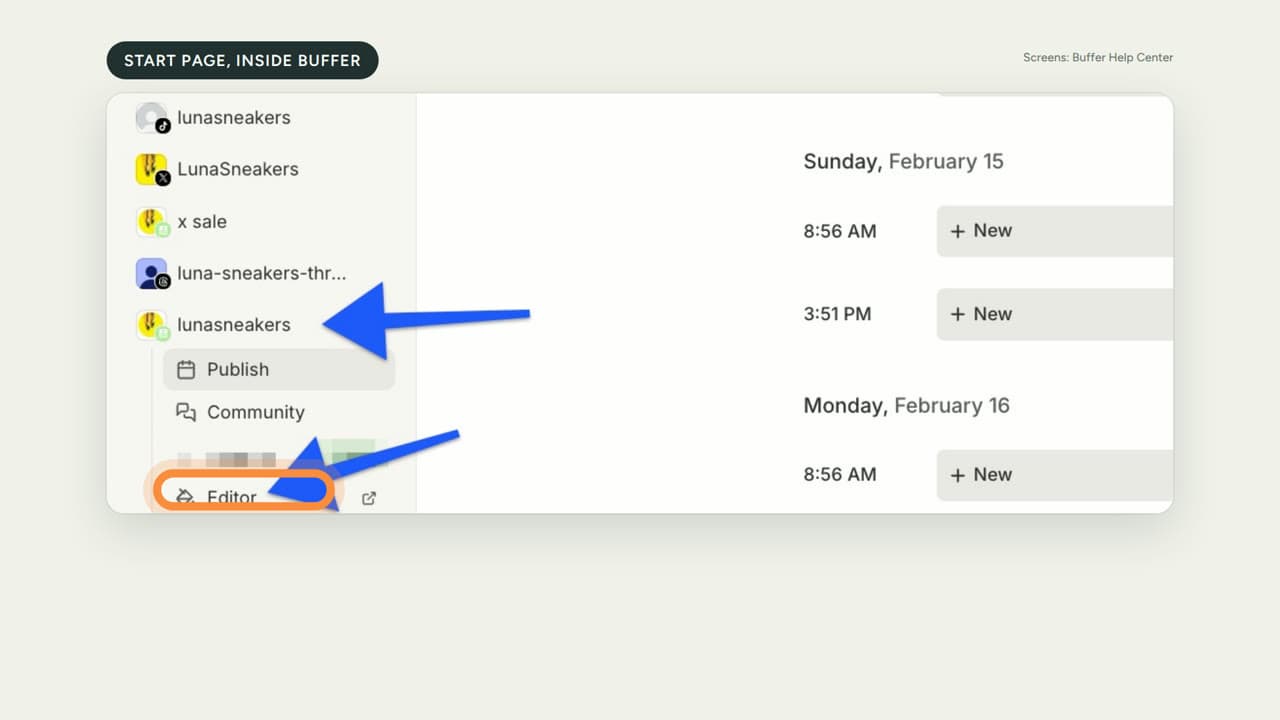Screen dimensions: 1280x720
Task: Click the blurred item below Community
Action: pos(275,456)
